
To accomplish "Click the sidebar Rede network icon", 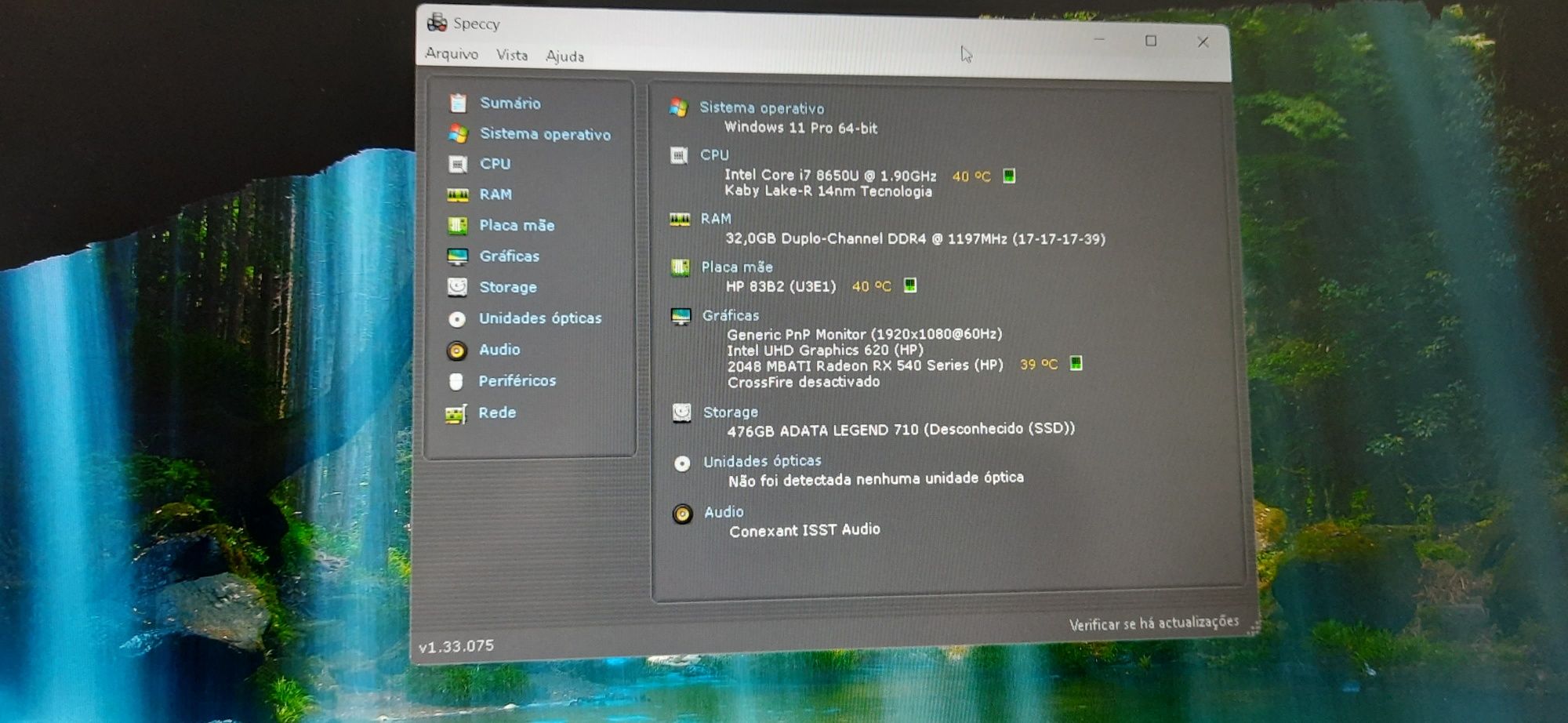I will coord(456,413).
